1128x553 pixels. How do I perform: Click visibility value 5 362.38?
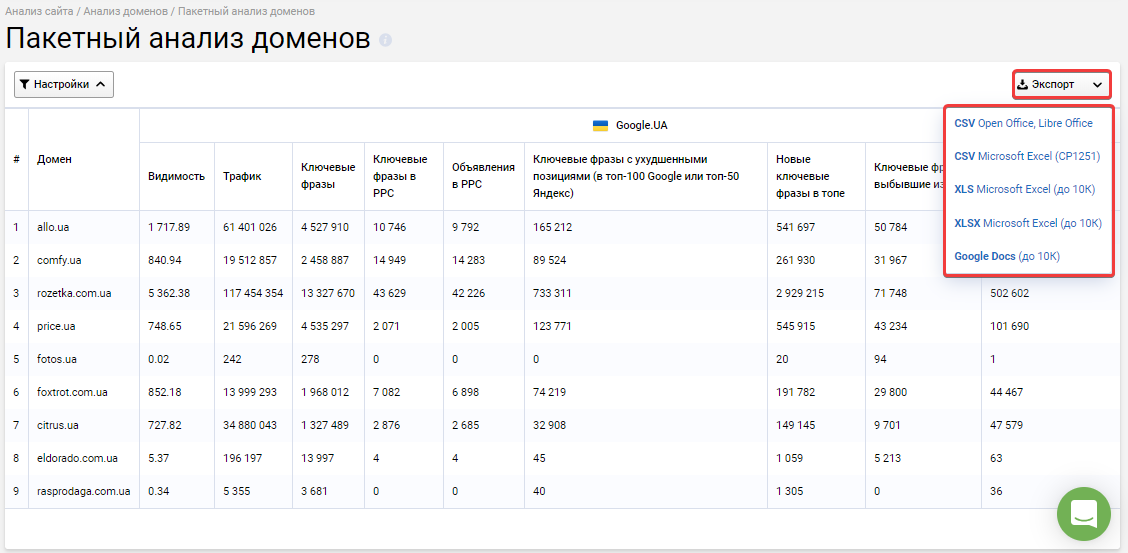(x=170, y=293)
